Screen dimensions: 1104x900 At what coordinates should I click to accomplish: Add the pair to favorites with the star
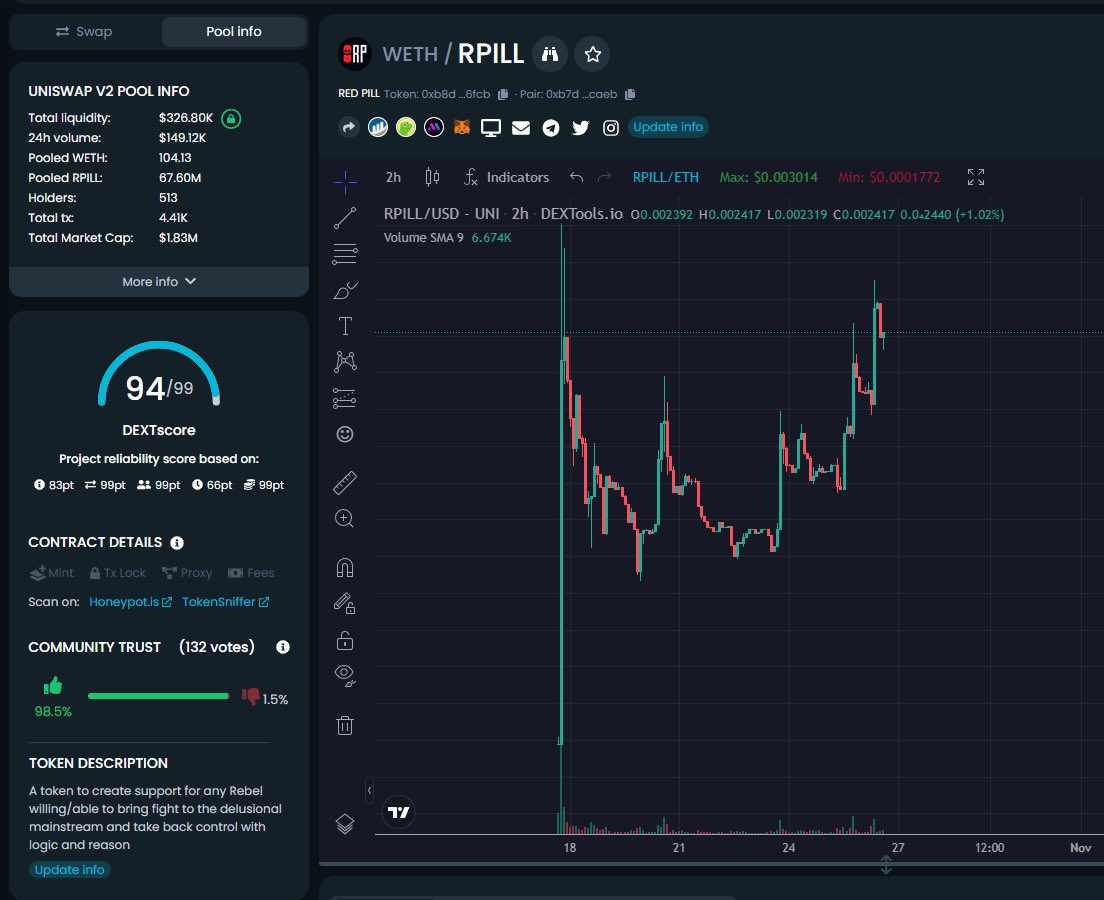tap(592, 54)
